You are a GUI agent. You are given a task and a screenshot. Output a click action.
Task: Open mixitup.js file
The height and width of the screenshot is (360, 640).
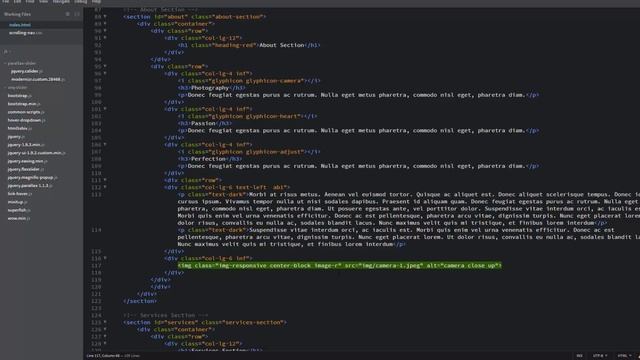[x=18, y=202]
